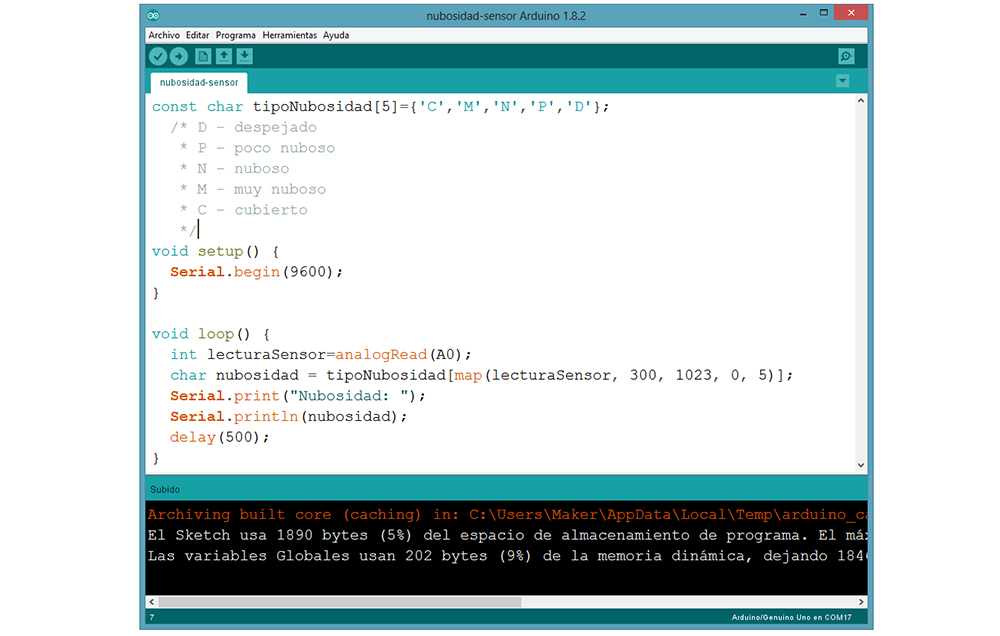Click the Verify sketch checkmark icon

pyautogui.click(x=158, y=57)
